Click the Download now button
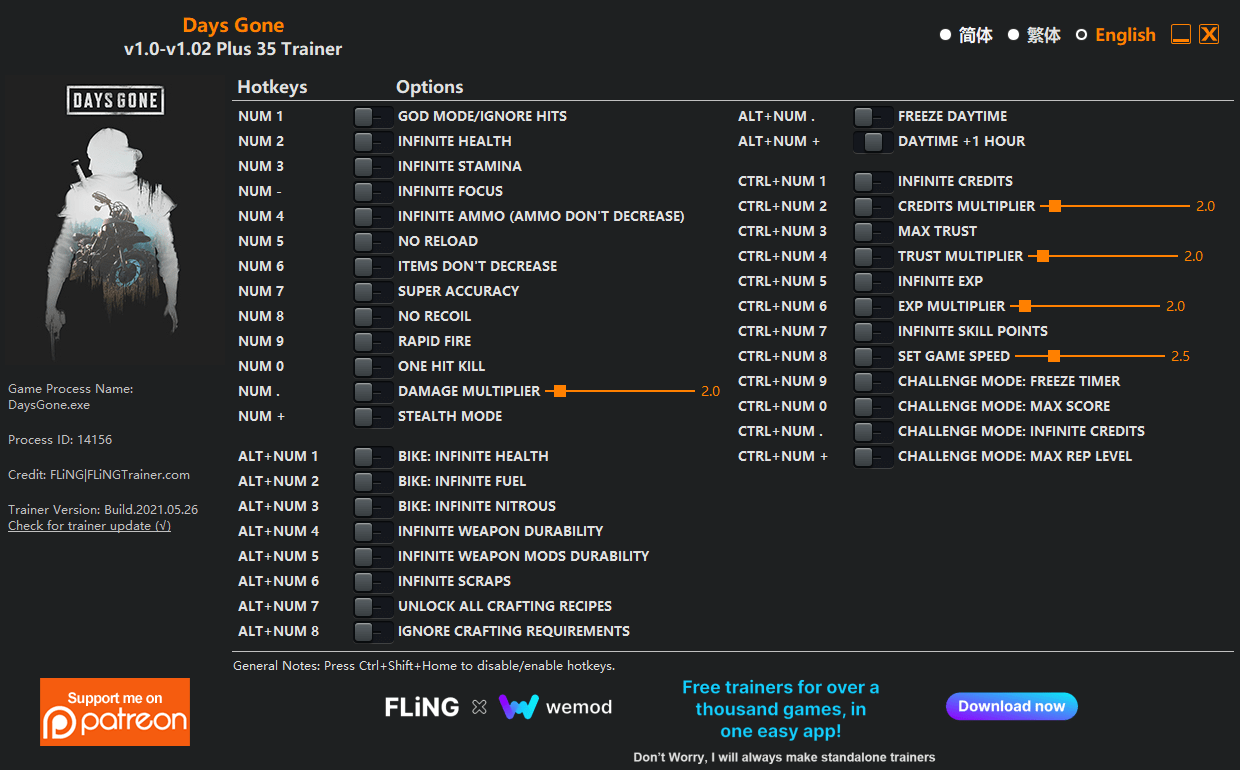 pyautogui.click(x=1011, y=706)
